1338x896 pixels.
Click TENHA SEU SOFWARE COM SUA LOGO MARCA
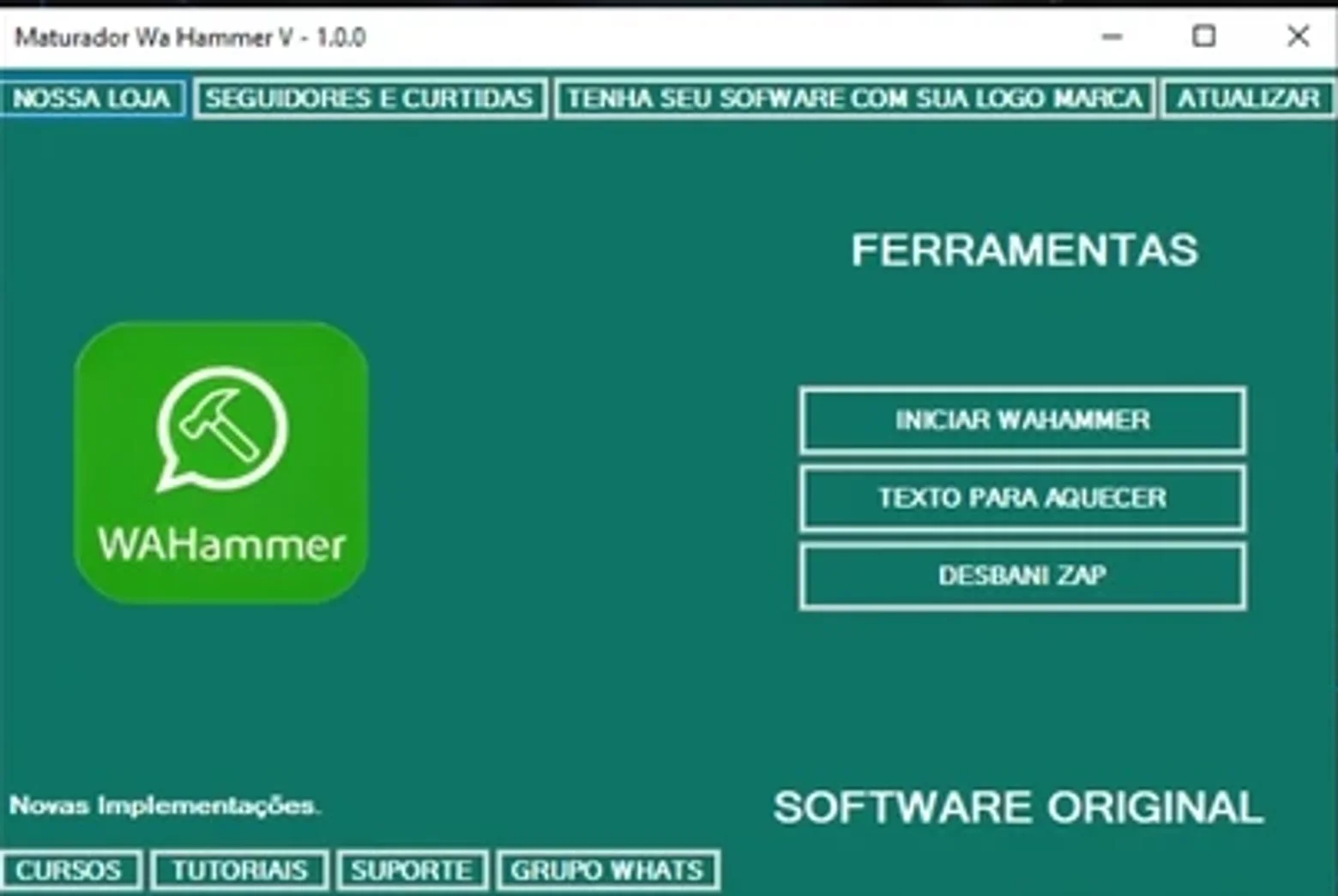coord(854,99)
